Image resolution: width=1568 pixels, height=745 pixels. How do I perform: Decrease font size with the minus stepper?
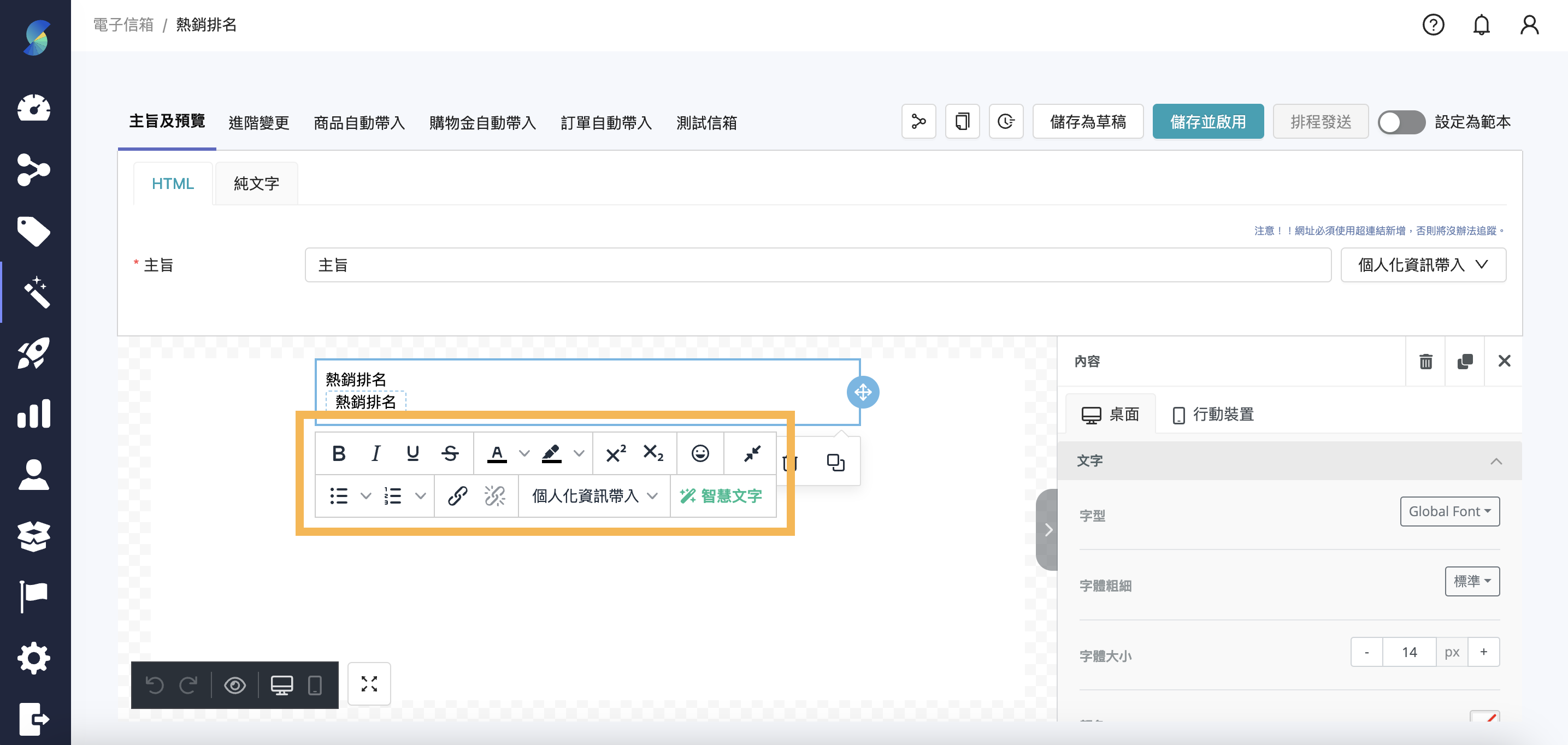click(1367, 651)
